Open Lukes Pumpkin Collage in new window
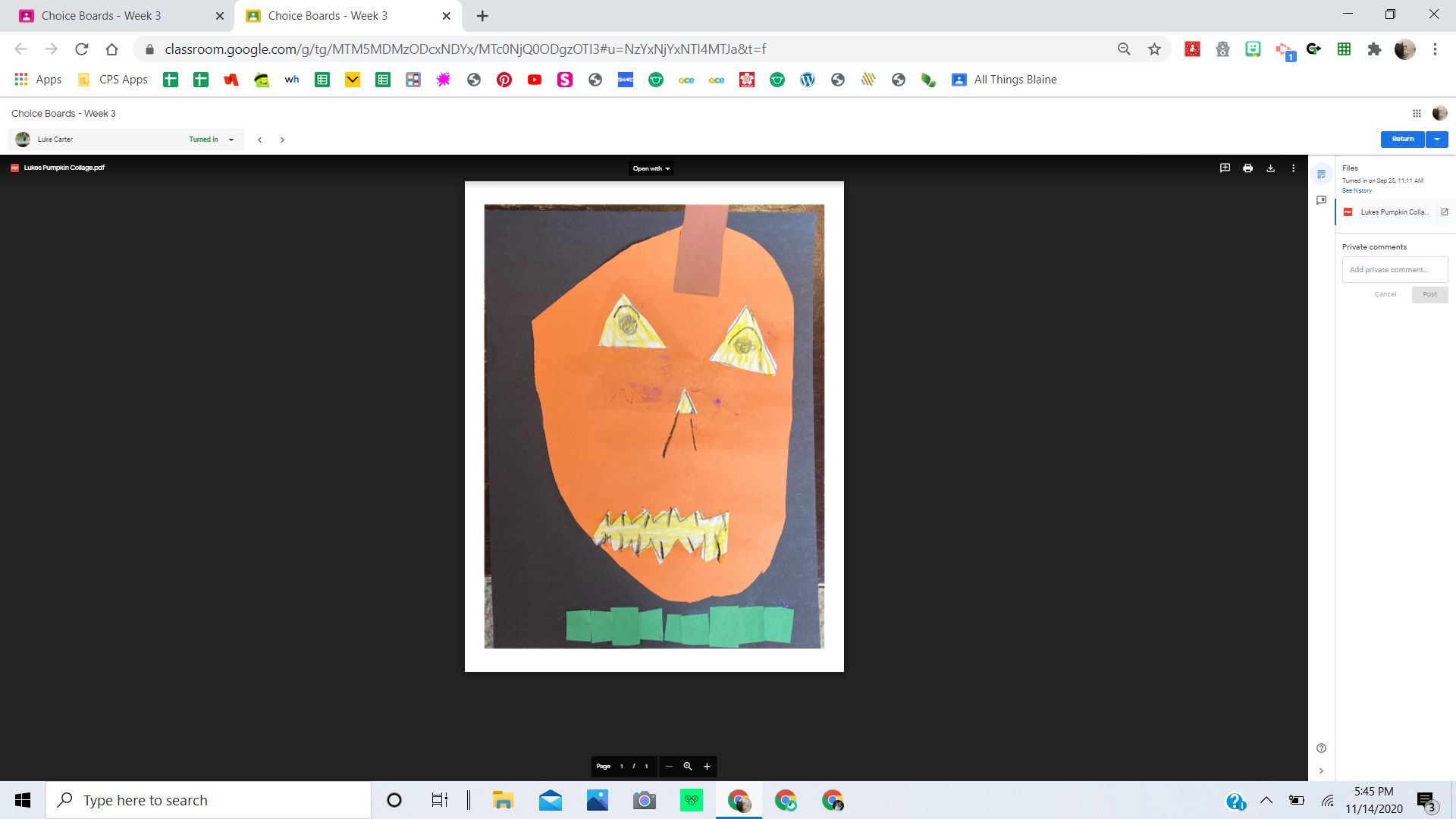 pyautogui.click(x=1444, y=212)
